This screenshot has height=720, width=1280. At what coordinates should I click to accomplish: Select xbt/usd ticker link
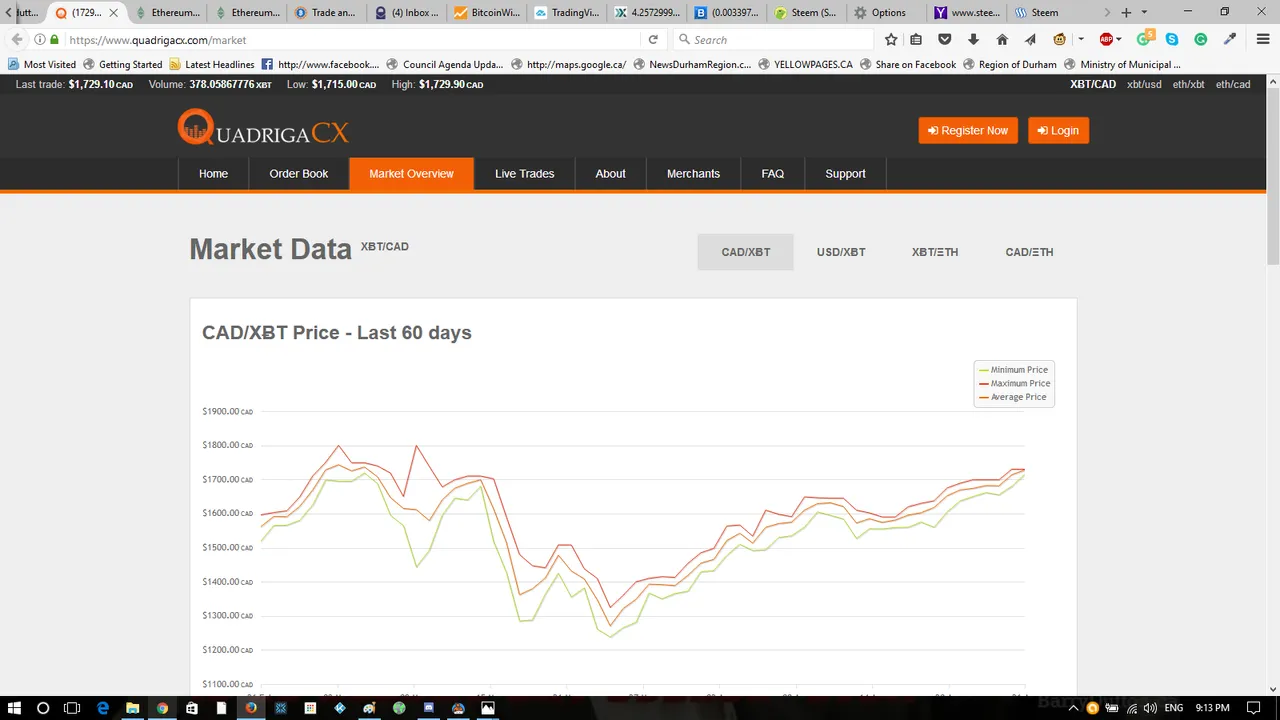pyautogui.click(x=1144, y=84)
